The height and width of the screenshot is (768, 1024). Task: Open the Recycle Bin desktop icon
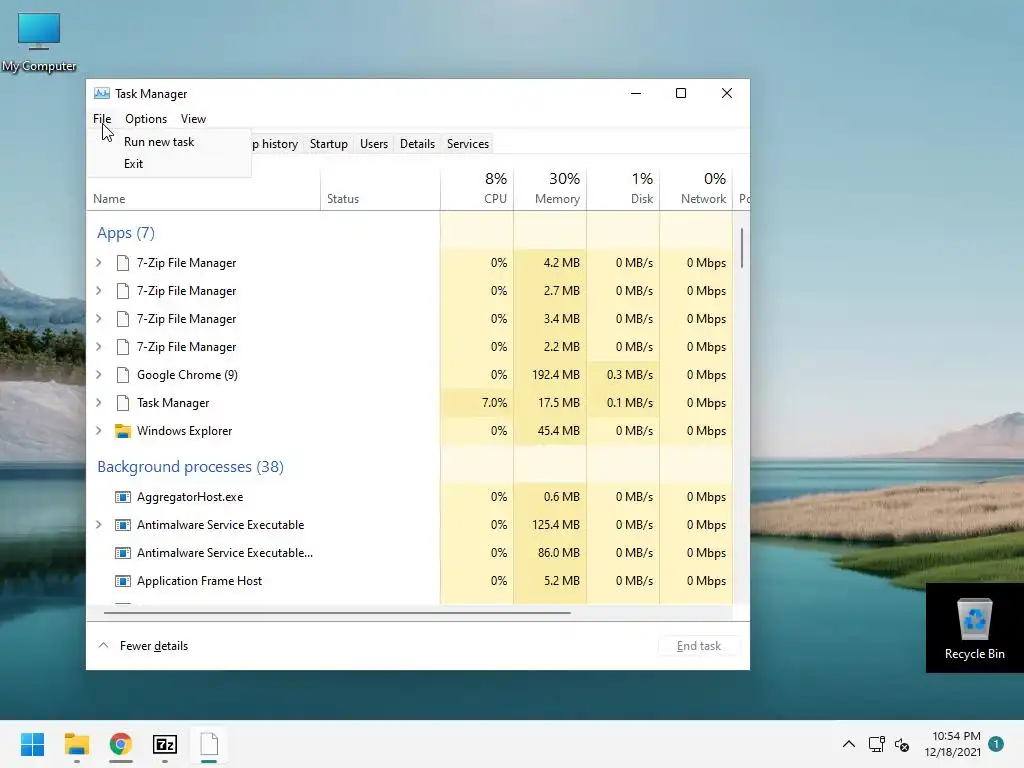click(x=974, y=628)
